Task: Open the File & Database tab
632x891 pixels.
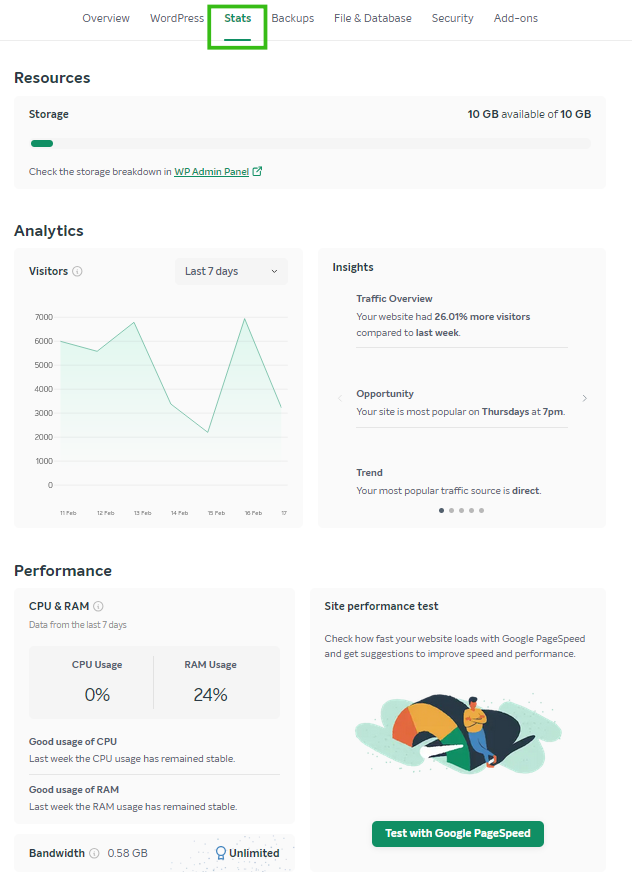Action: coord(373,18)
